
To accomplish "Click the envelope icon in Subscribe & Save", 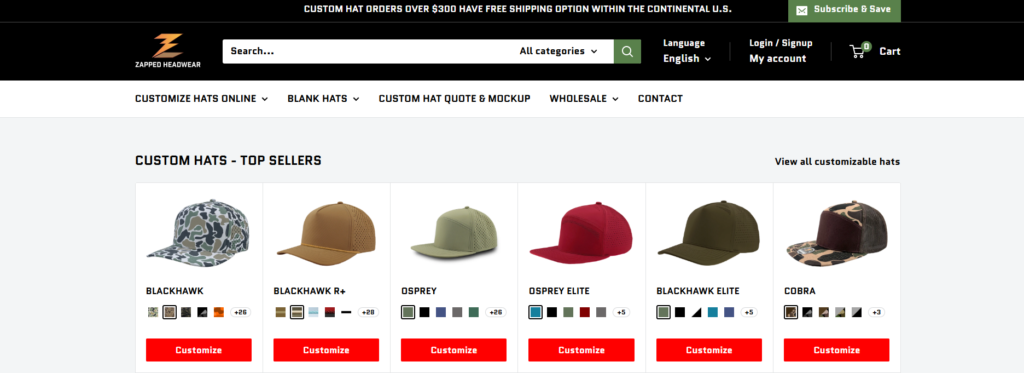I will pos(801,10).
